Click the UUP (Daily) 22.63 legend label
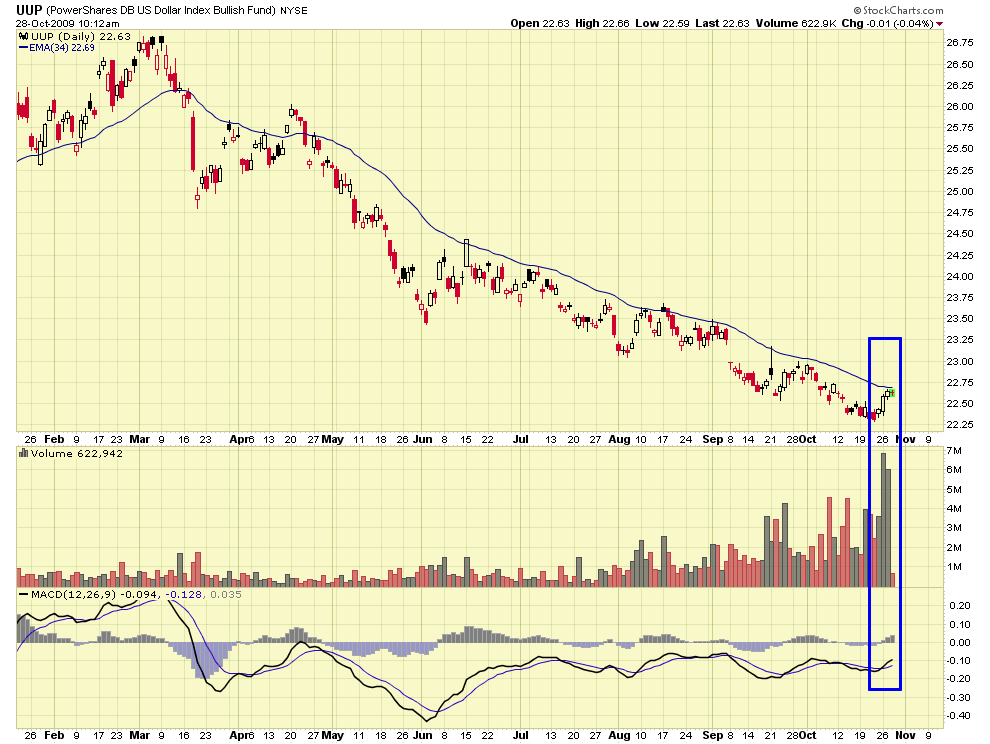The height and width of the screenshot is (744, 990). tap(81, 37)
